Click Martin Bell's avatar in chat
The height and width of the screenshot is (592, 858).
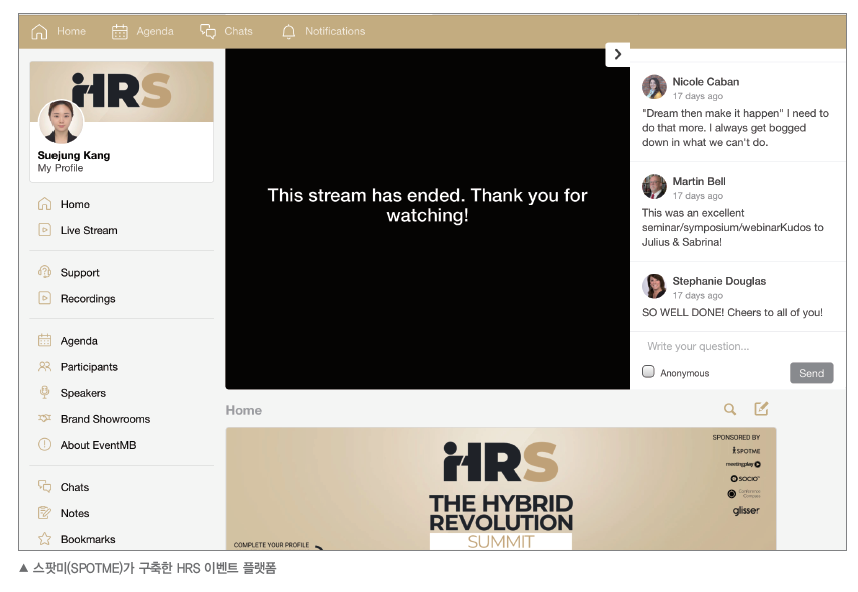tap(654, 187)
